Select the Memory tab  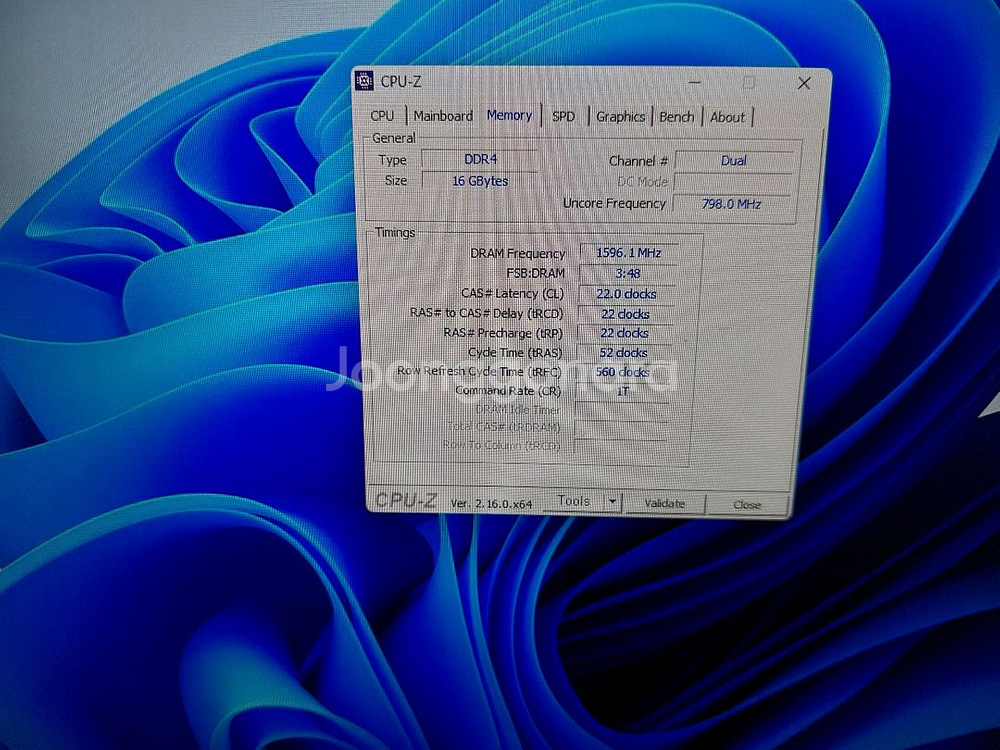pyautogui.click(x=509, y=115)
